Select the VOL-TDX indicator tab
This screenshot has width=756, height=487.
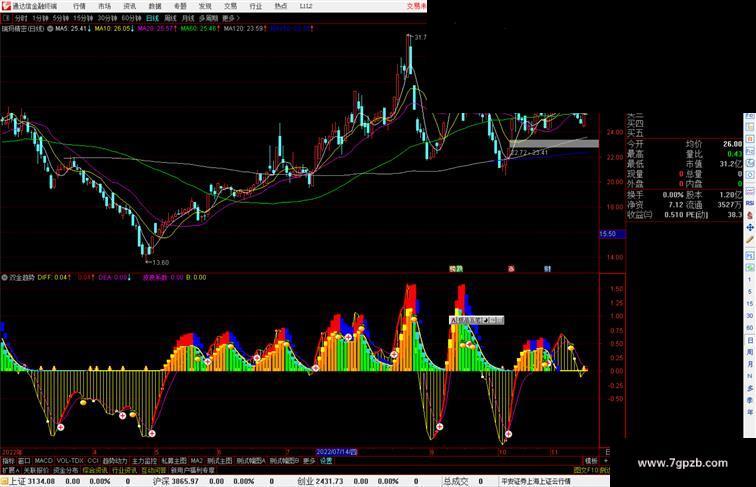(70, 461)
